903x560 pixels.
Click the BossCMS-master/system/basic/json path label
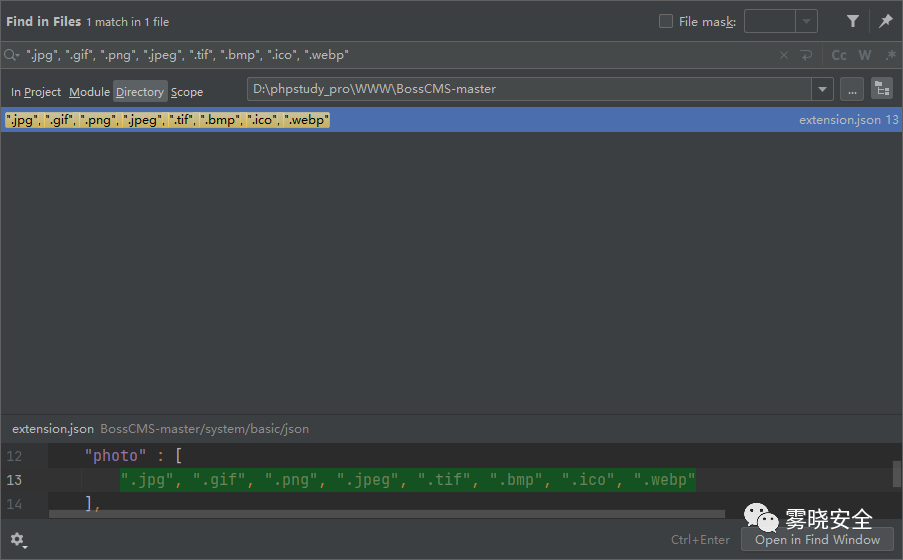[204, 429]
